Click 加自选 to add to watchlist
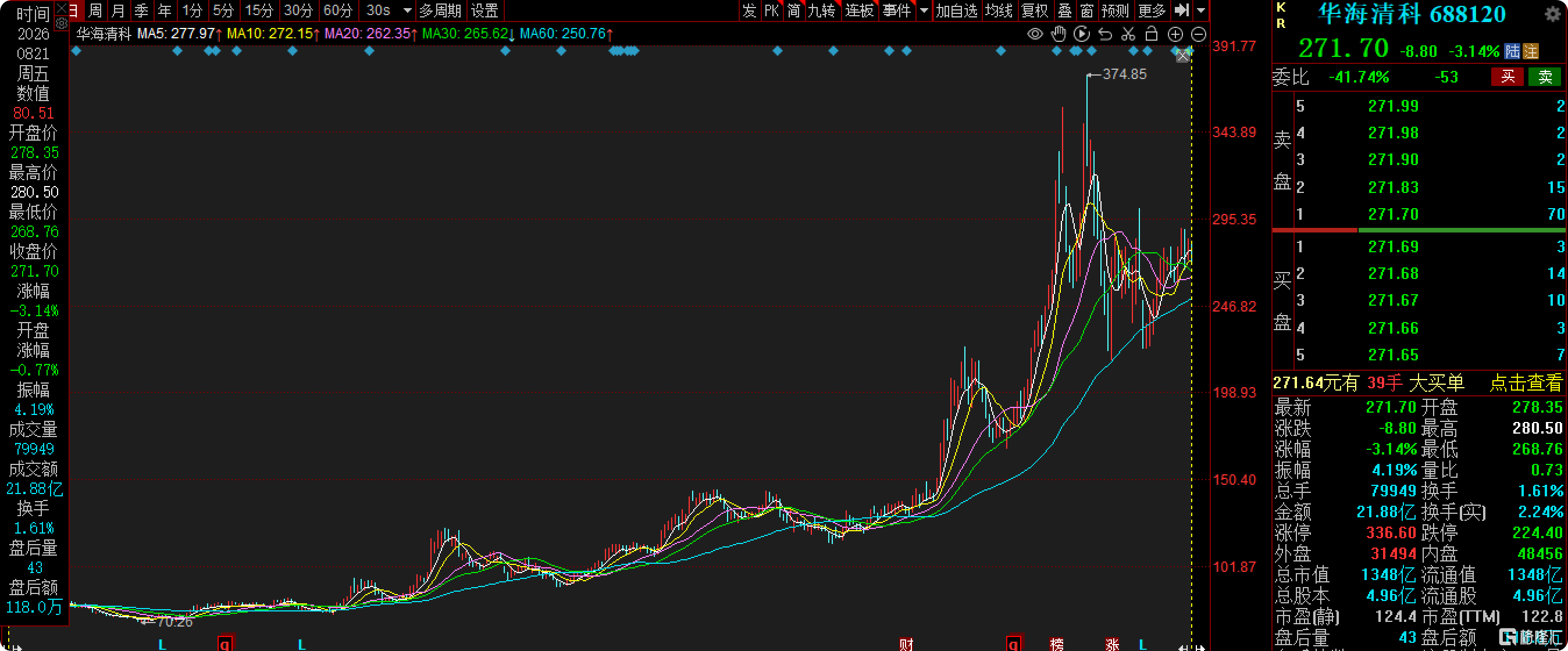The width and height of the screenshot is (1568, 651). [x=956, y=10]
